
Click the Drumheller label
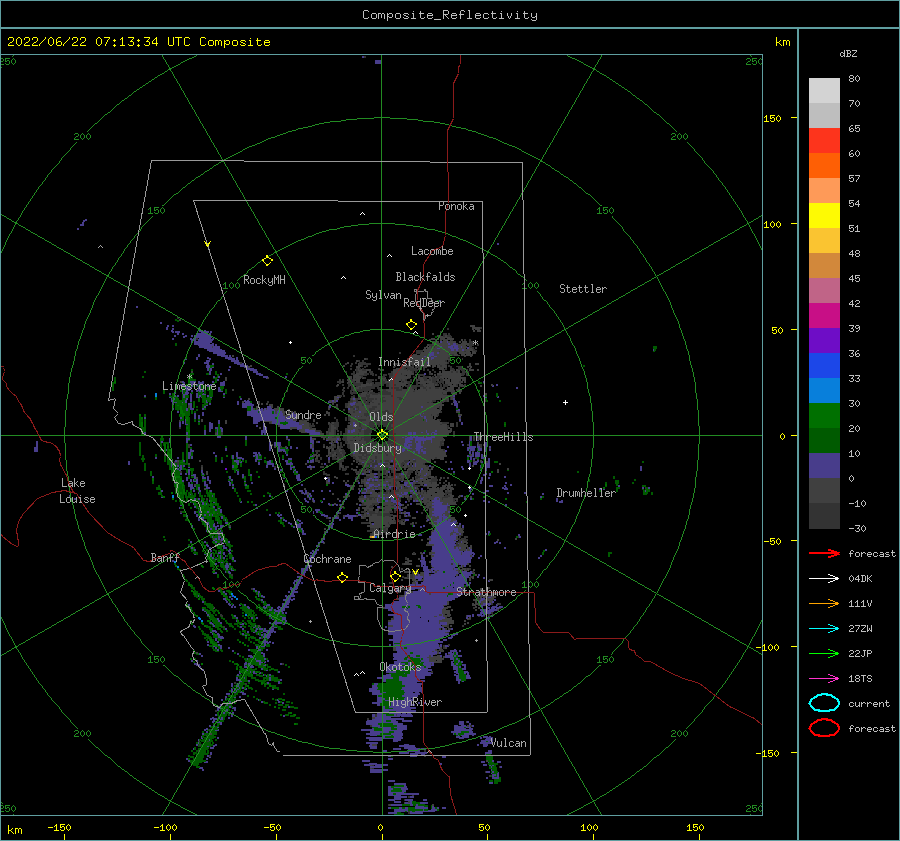click(586, 493)
